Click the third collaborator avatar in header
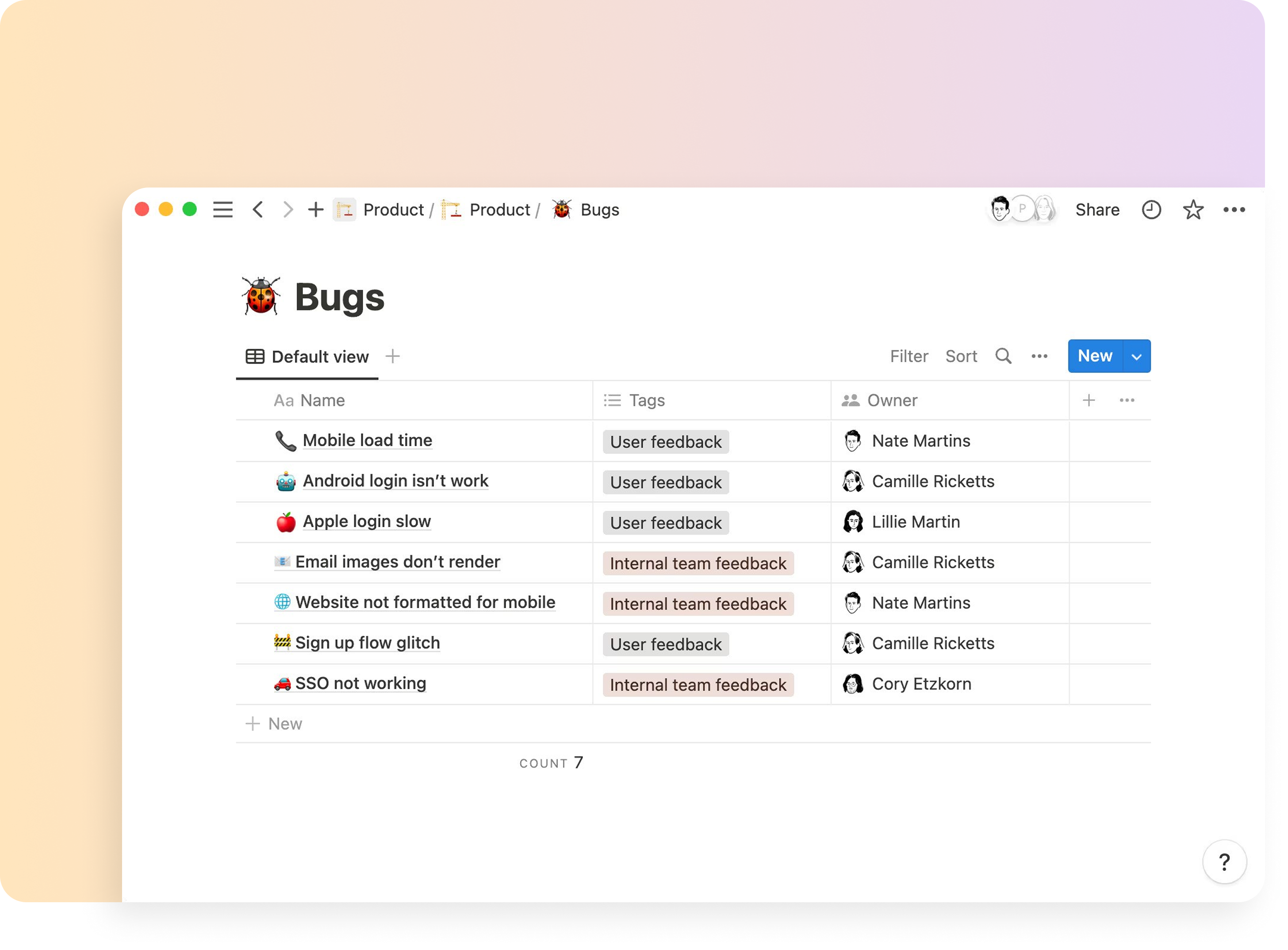 coord(1045,209)
